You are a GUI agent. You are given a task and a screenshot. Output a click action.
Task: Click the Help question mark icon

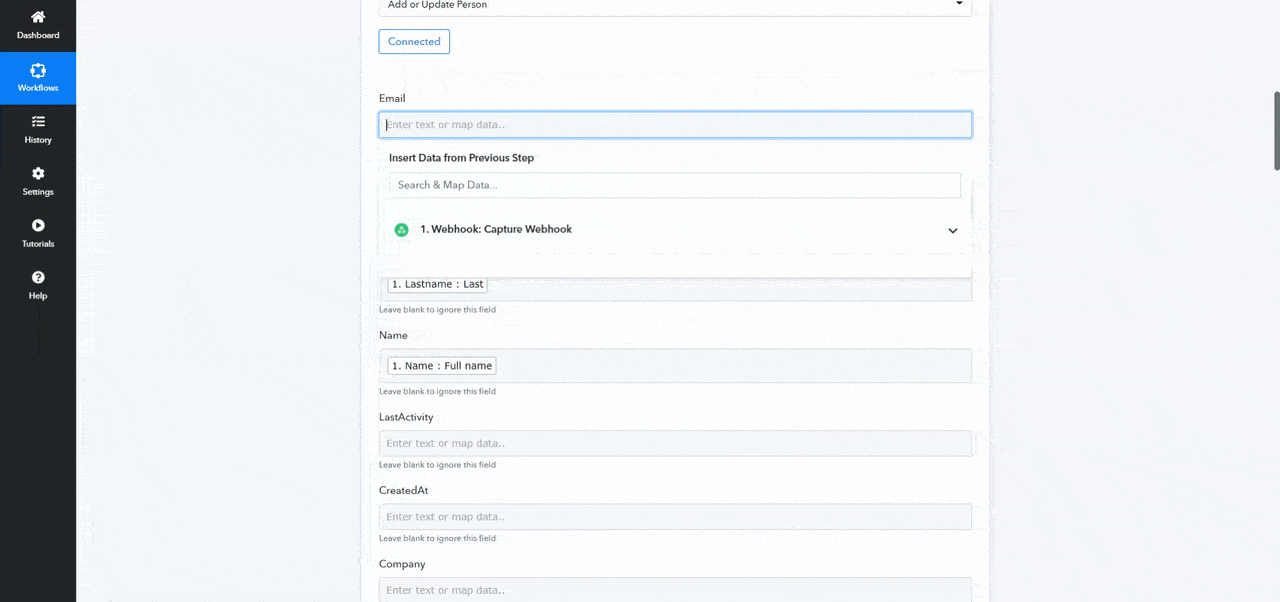tap(38, 277)
